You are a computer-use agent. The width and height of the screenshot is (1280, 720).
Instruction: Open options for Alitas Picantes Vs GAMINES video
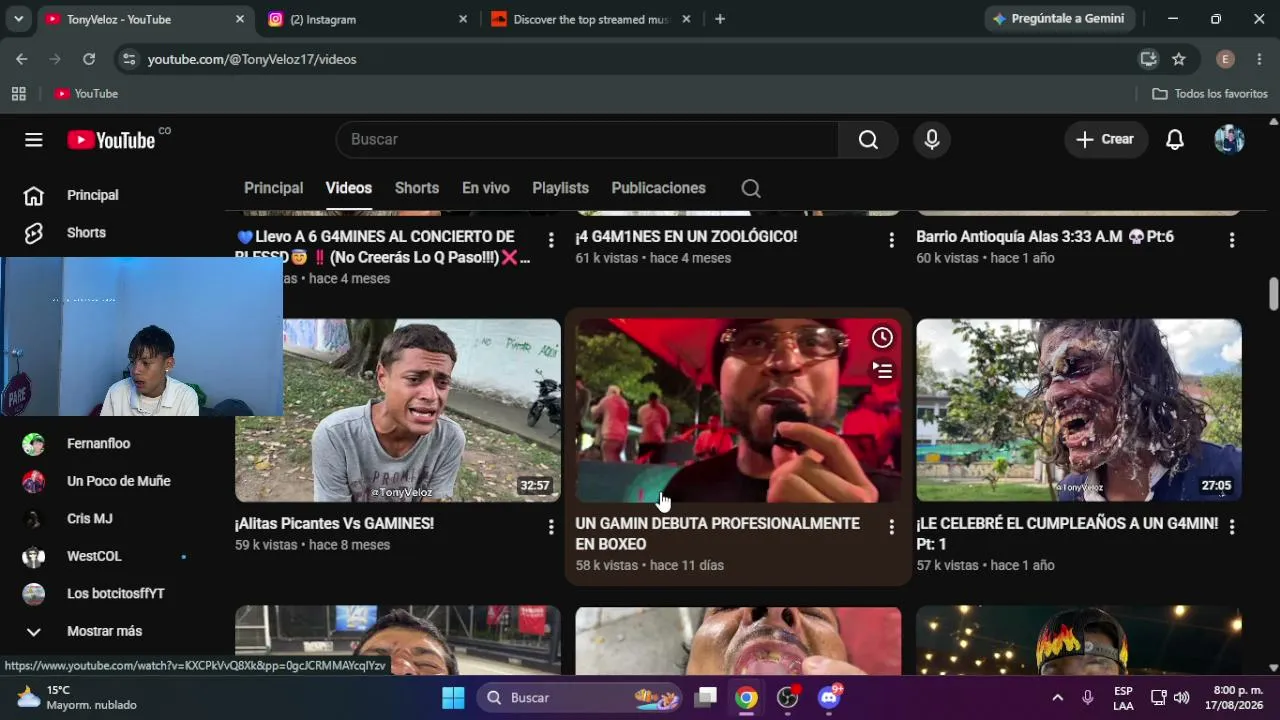click(x=551, y=526)
